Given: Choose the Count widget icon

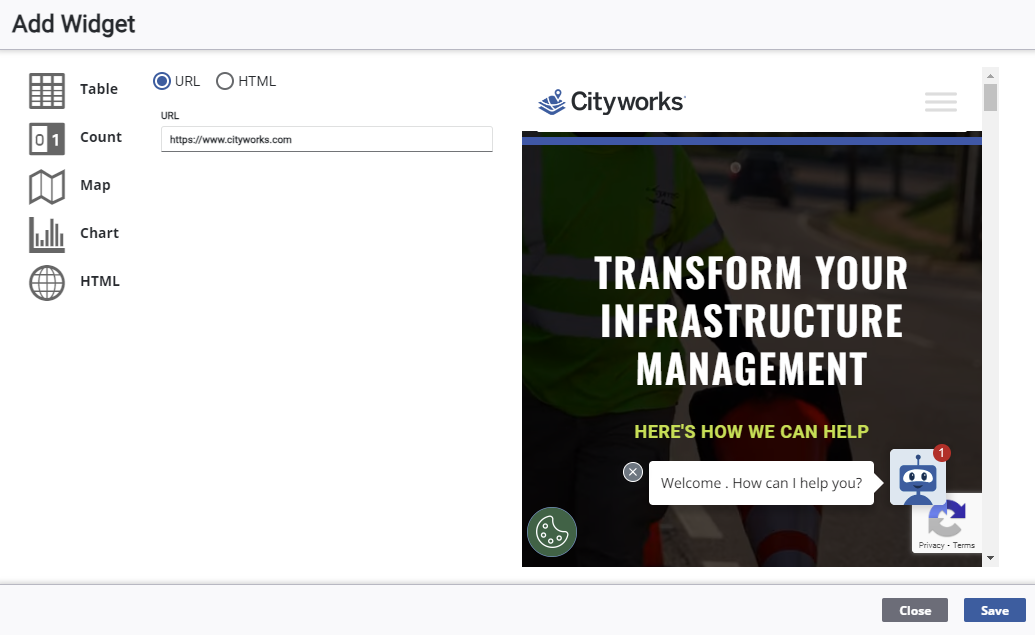Looking at the screenshot, I should pos(47,138).
